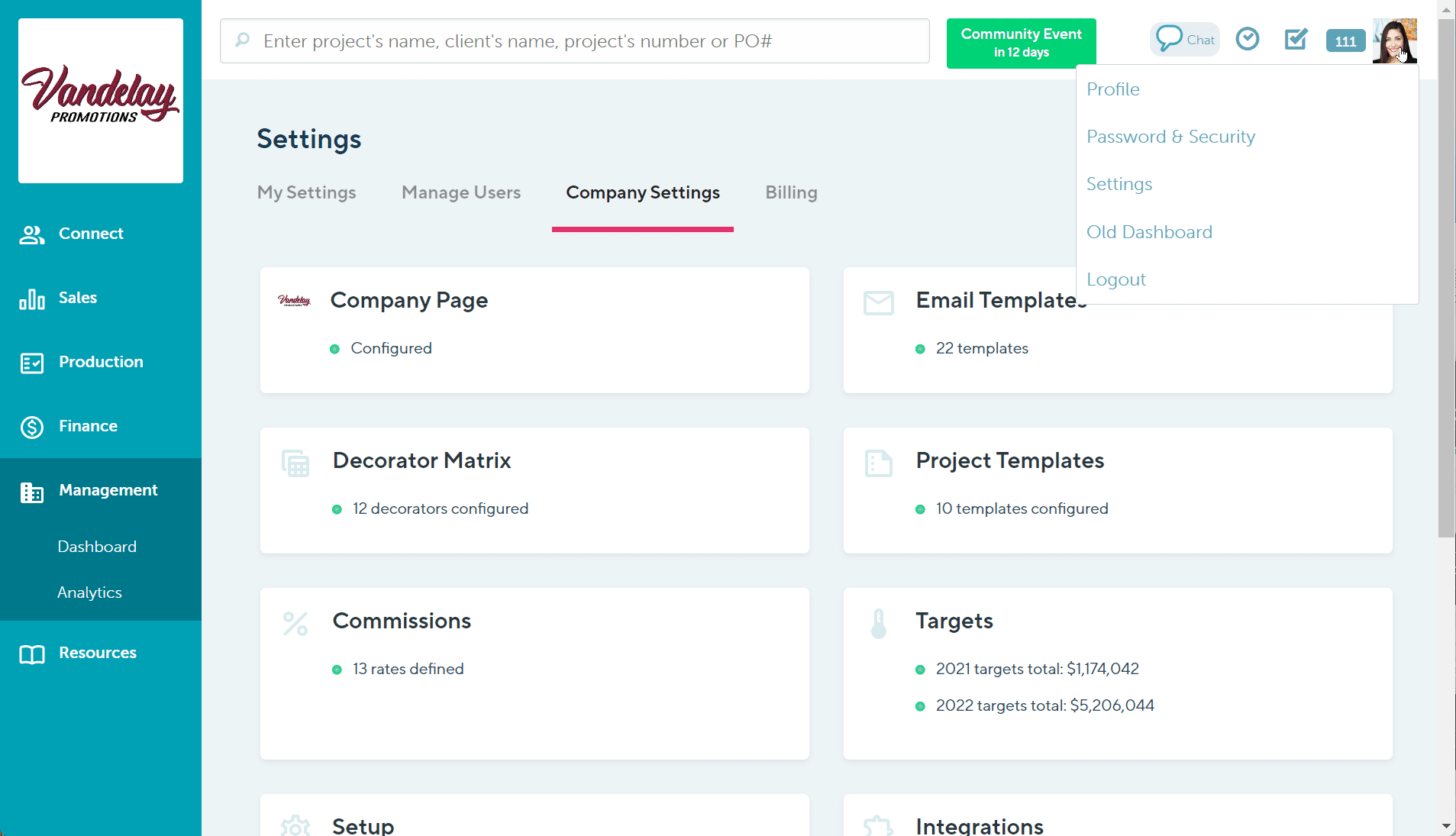Choose Logout from the profile menu
The height and width of the screenshot is (836, 1456).
(x=1115, y=279)
